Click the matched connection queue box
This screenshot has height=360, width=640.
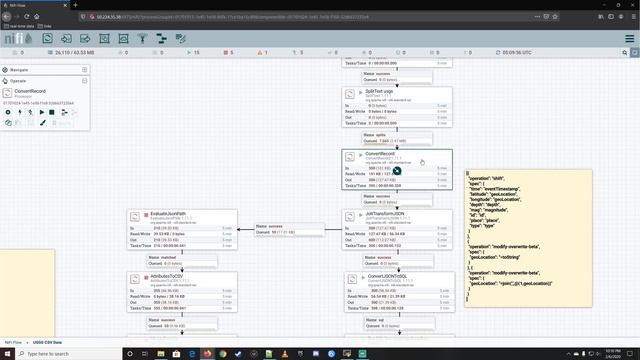(182, 260)
